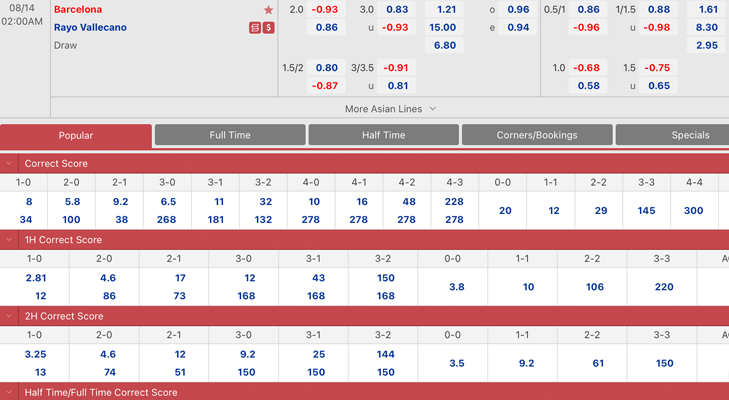Pick 2H Correct Score 2-0 odds 74
This screenshot has width=729, height=400.
pyautogui.click(x=109, y=372)
